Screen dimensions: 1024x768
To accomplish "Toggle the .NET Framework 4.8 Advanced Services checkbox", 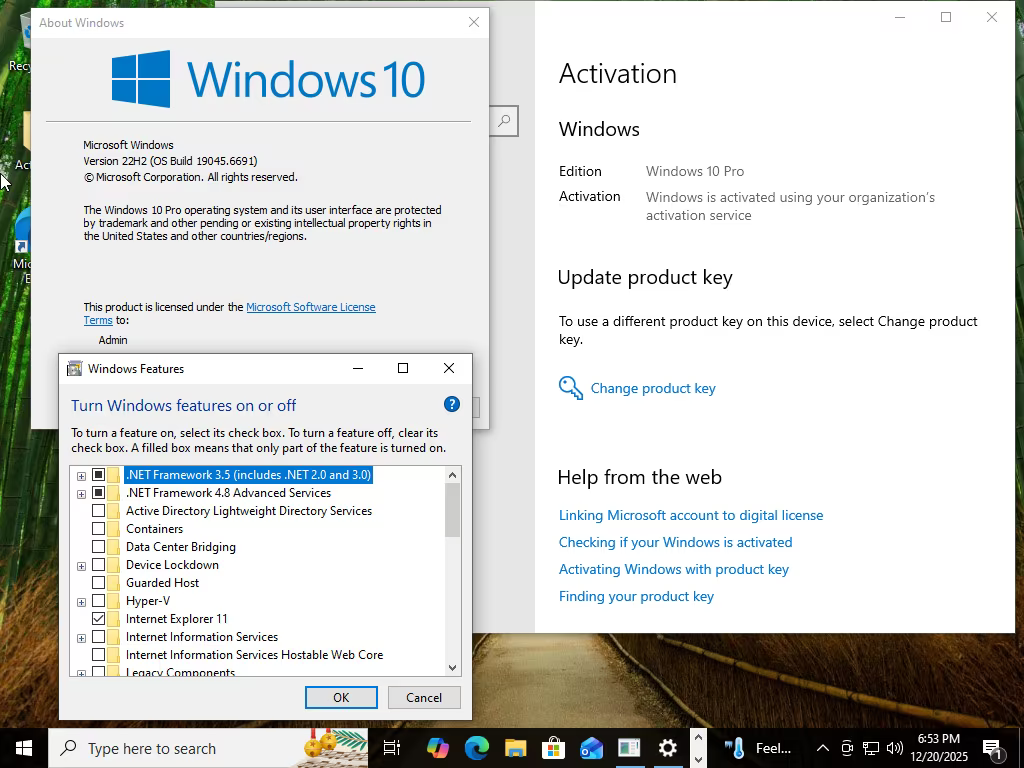I will 99,493.
